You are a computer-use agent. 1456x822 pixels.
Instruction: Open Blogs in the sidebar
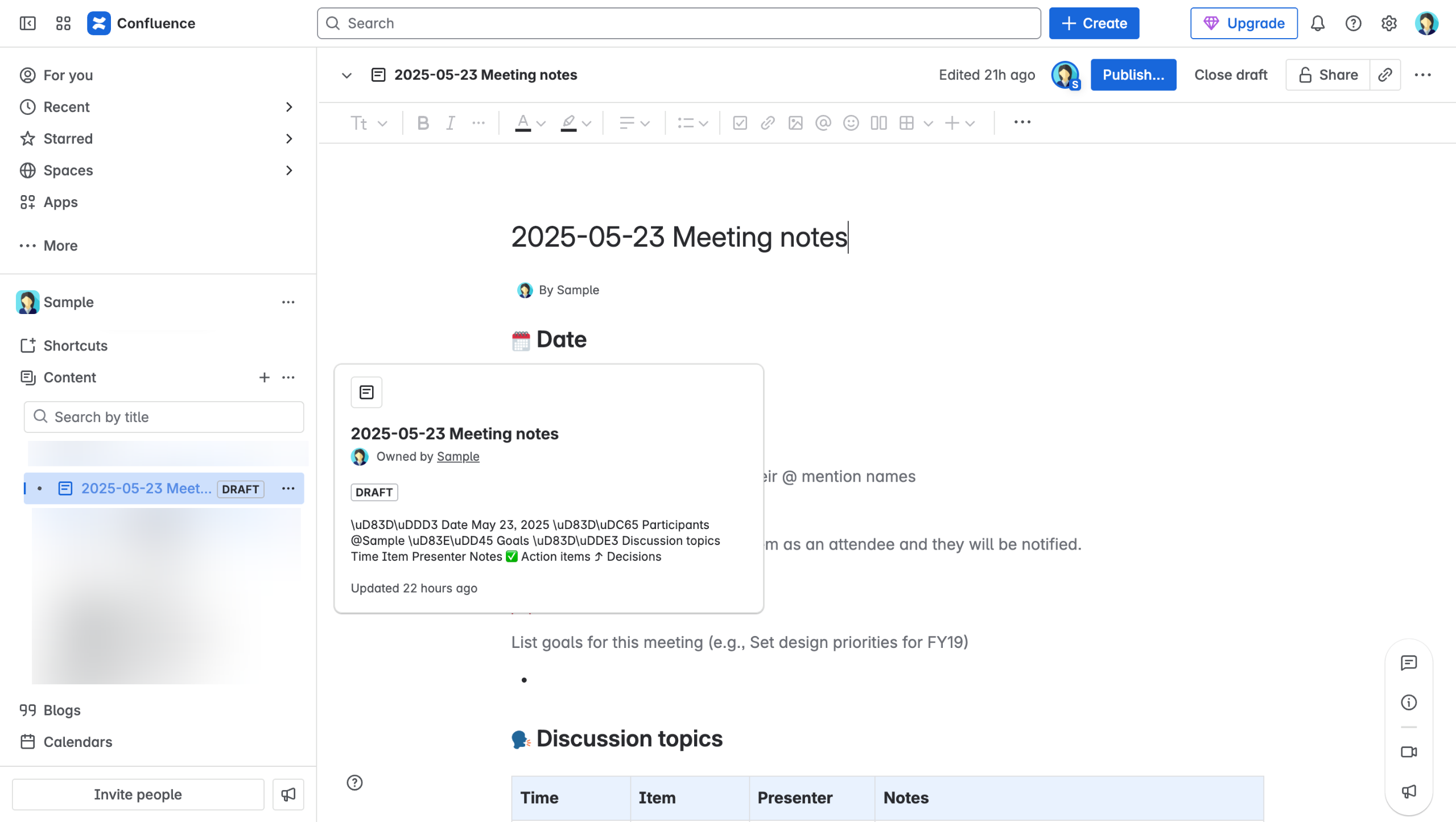[x=61, y=710]
